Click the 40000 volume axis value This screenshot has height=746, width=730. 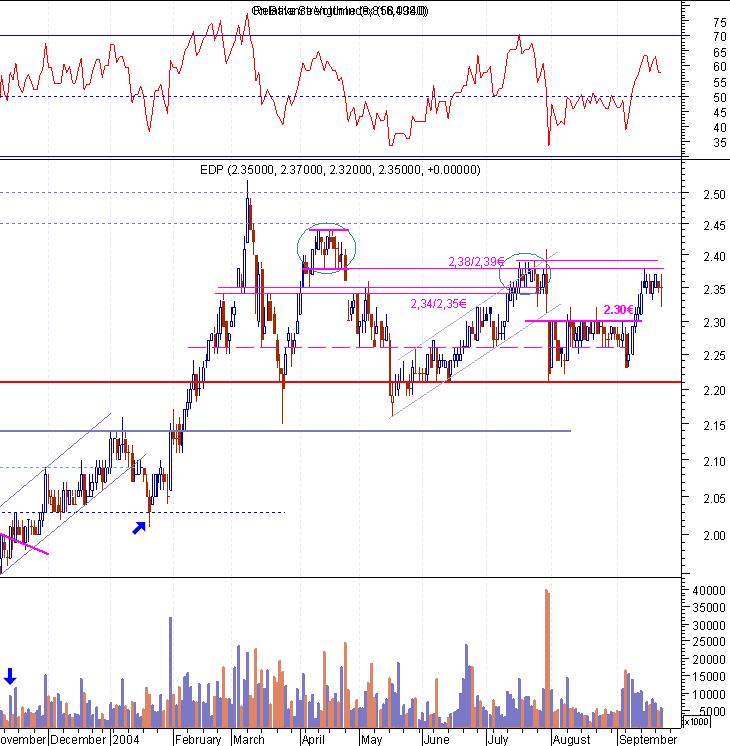pyautogui.click(x=709, y=590)
